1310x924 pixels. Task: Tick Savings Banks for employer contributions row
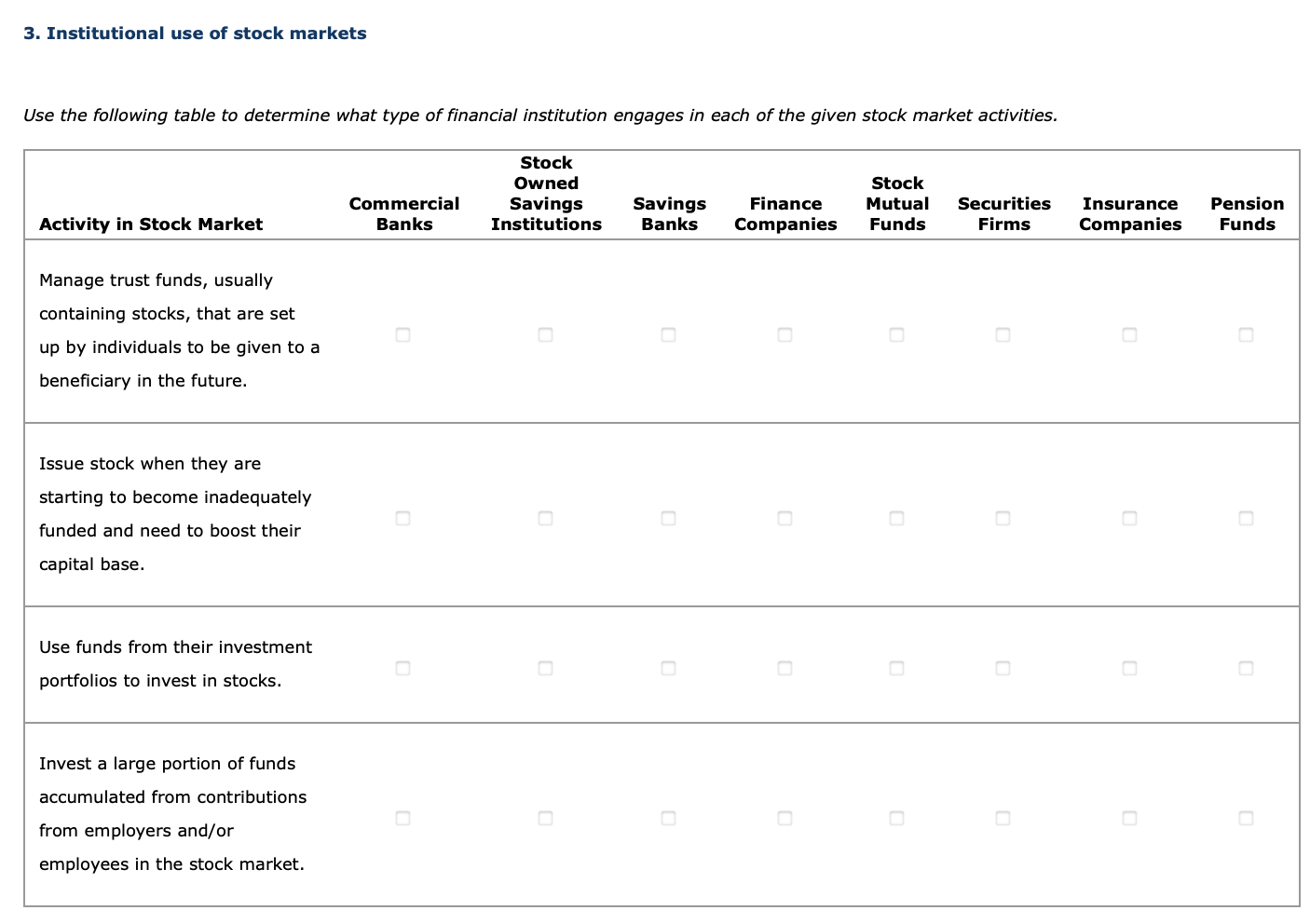[668, 819]
